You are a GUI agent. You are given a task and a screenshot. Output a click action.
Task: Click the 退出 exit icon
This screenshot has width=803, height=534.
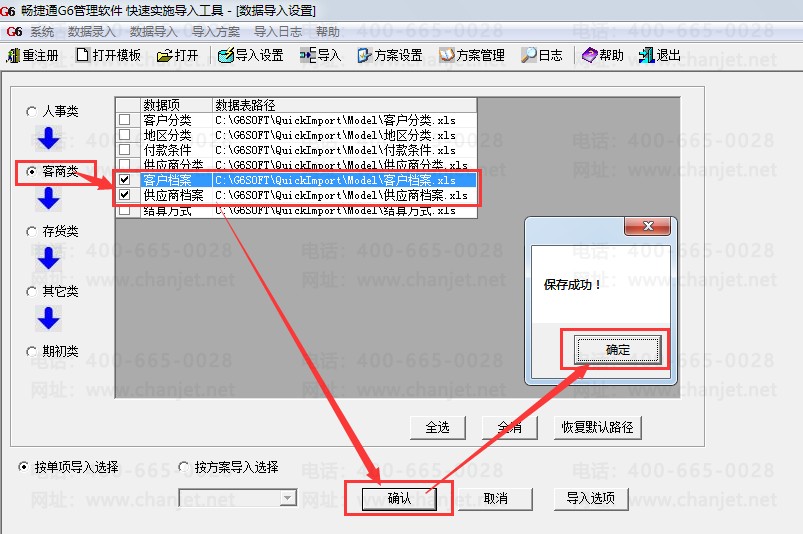646,55
